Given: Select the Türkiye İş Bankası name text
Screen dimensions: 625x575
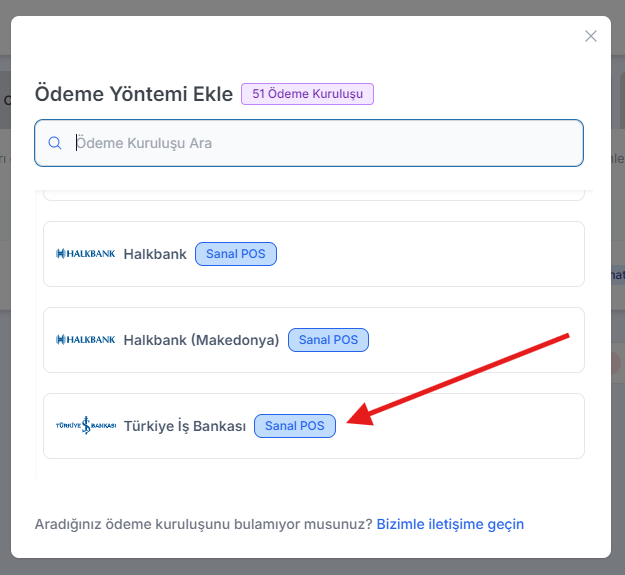Looking at the screenshot, I should click(x=184, y=426).
